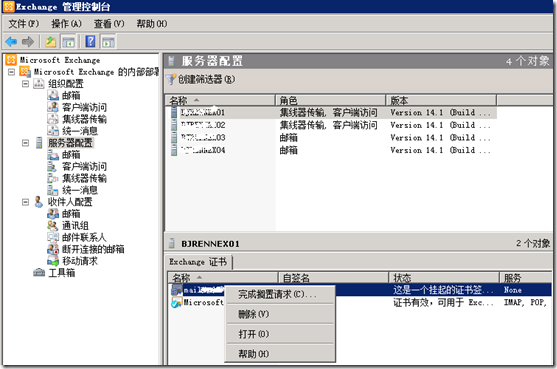Click the Microsoft certificate icon in list
The width and height of the screenshot is (557, 369).
[x=177, y=302]
